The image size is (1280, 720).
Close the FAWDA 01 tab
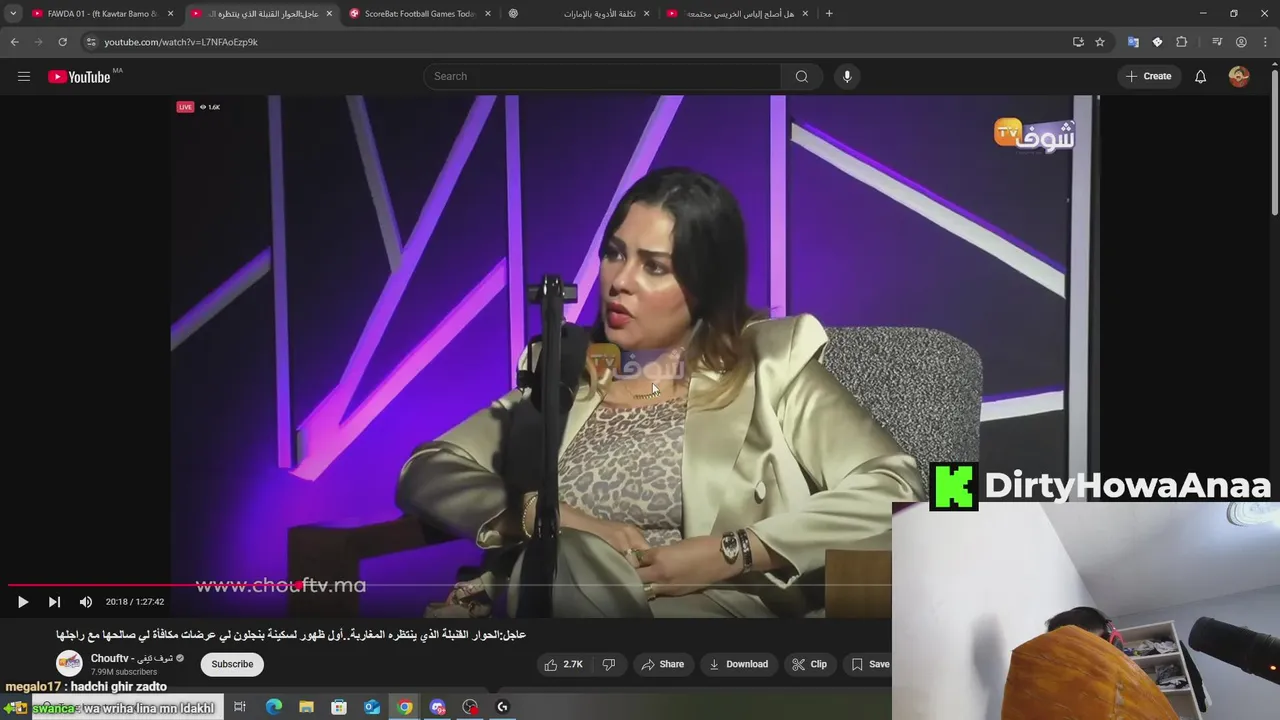[x=170, y=14]
